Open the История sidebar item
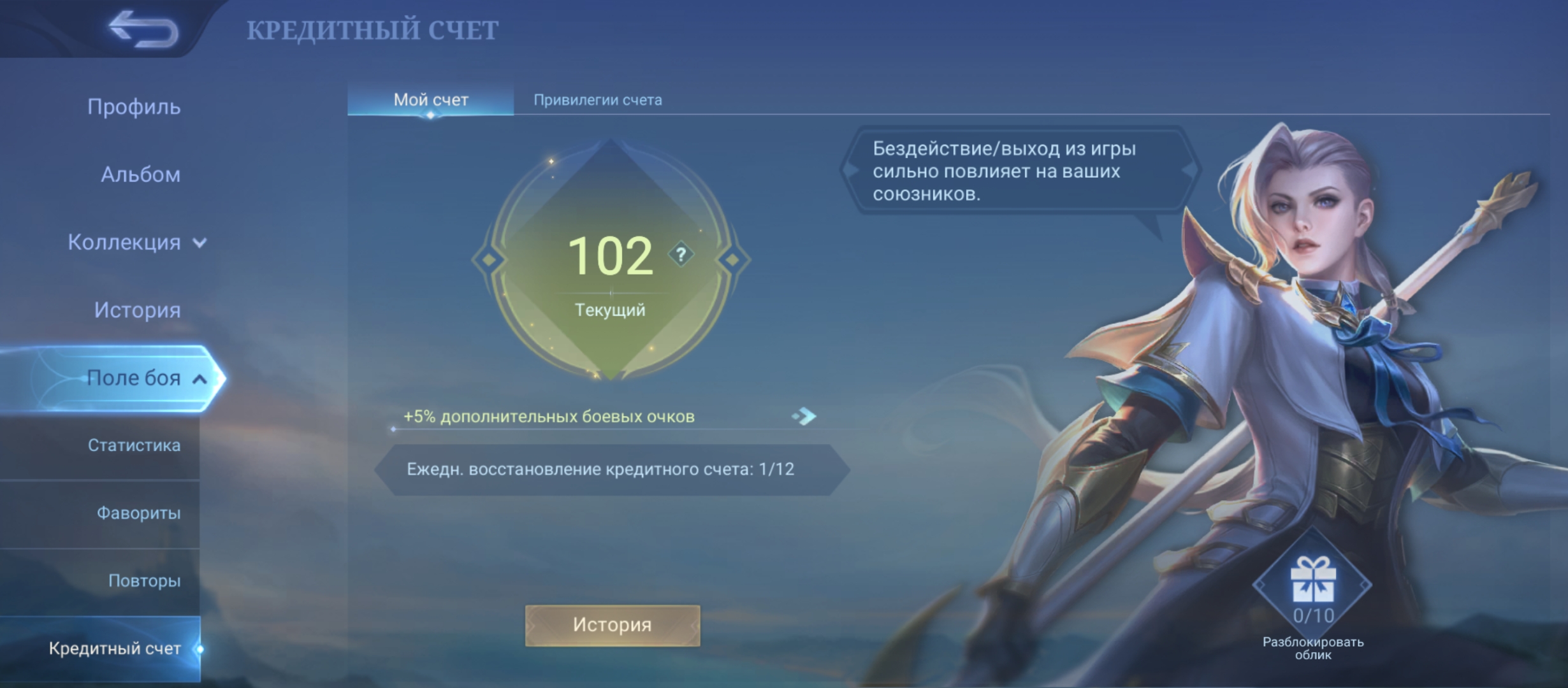 (x=137, y=310)
